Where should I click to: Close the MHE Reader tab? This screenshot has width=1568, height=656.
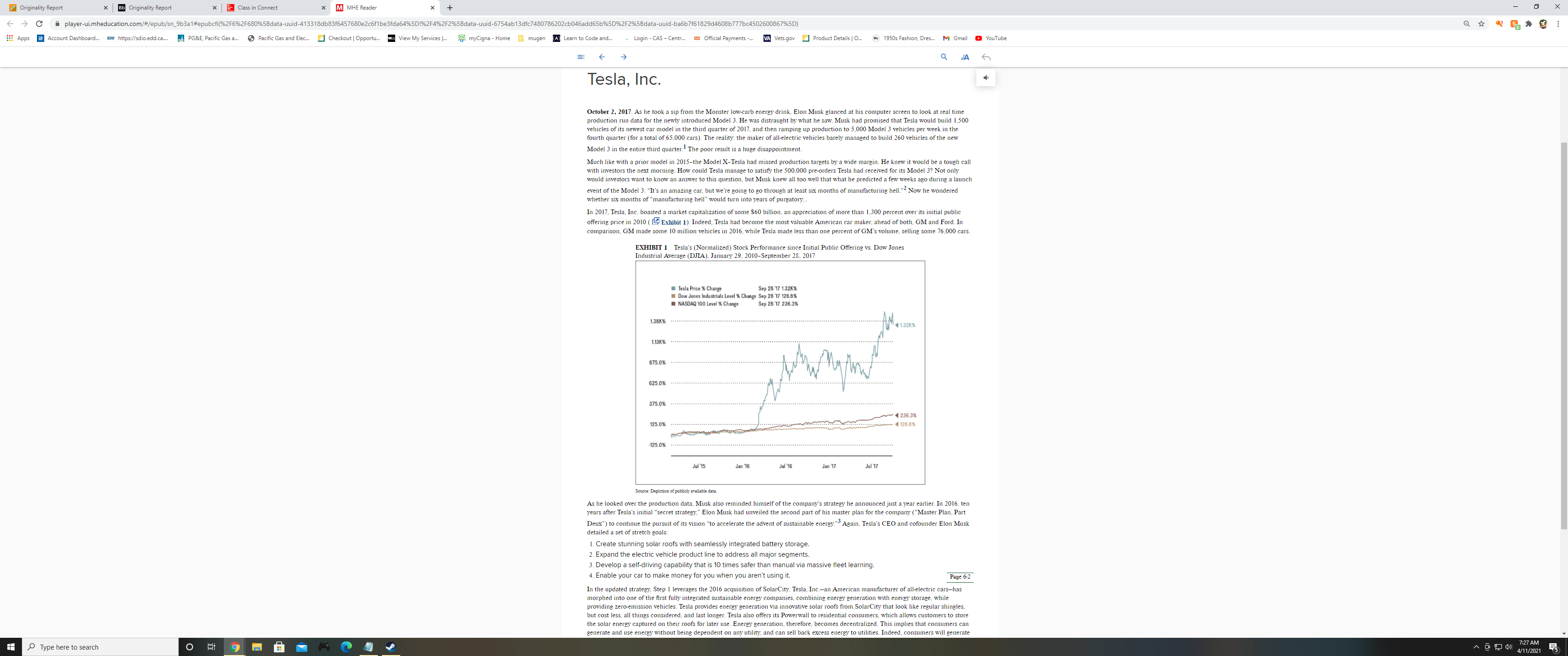[432, 8]
